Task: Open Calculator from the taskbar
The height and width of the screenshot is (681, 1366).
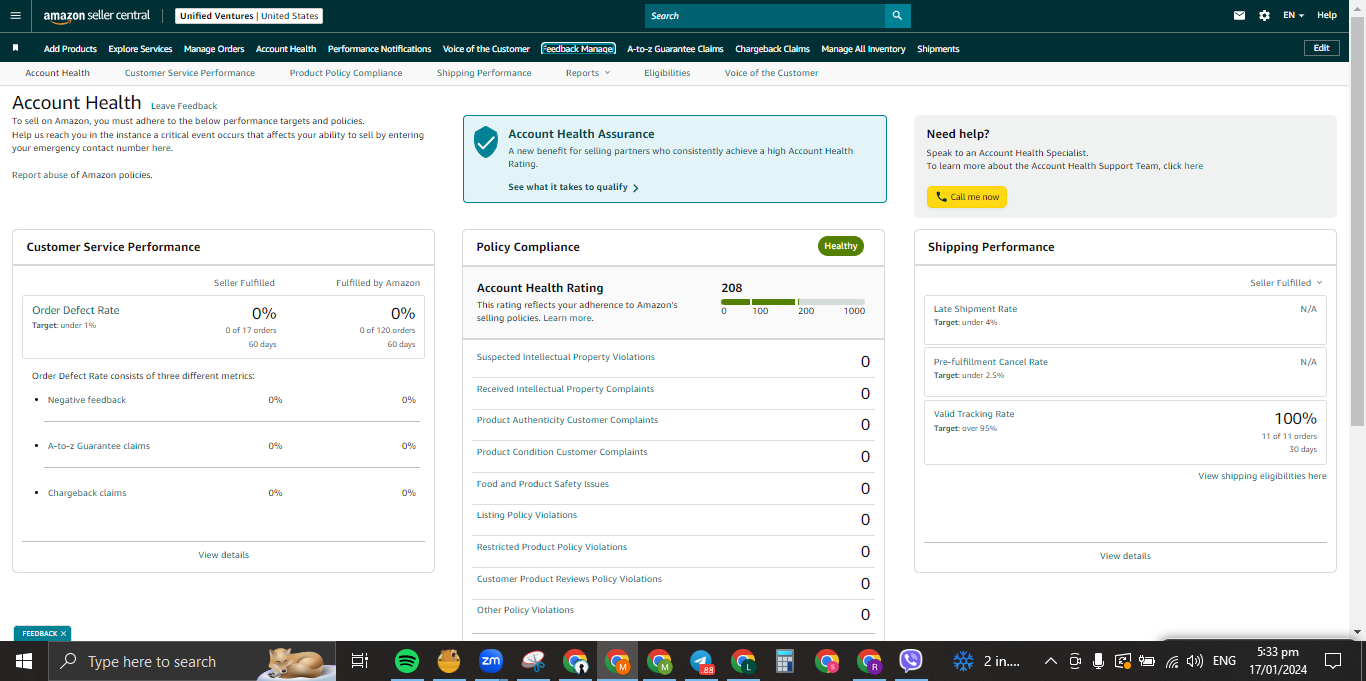Action: (785, 661)
